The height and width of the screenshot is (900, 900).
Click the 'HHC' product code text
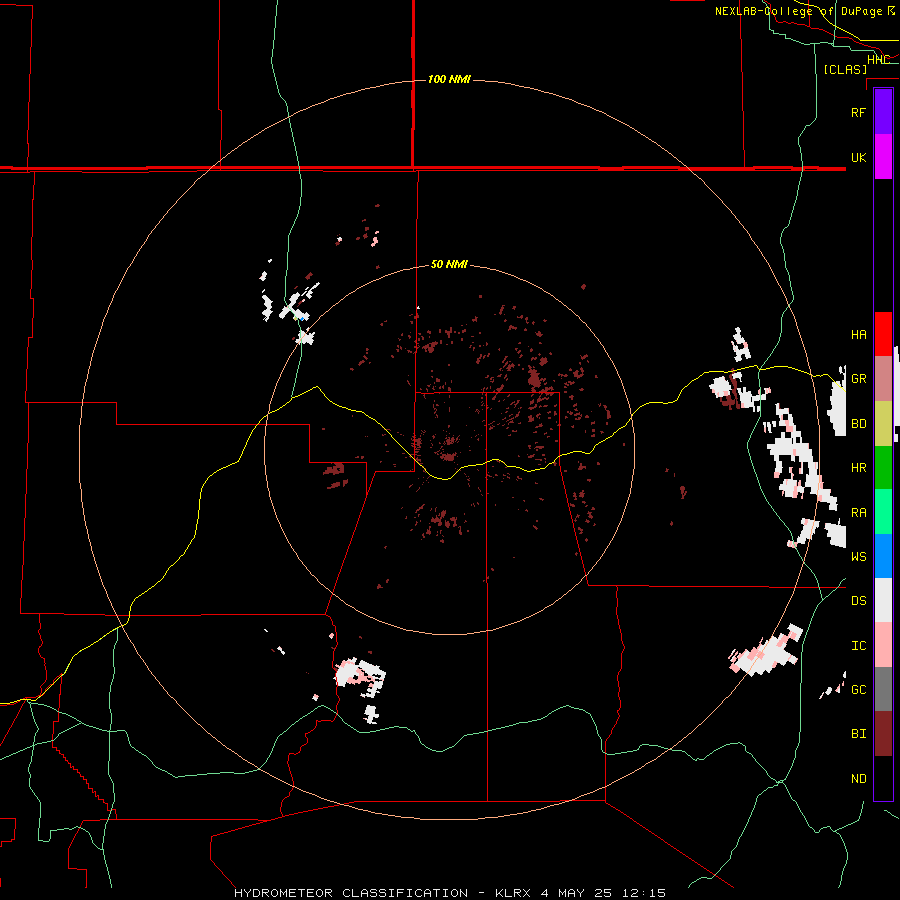878,60
